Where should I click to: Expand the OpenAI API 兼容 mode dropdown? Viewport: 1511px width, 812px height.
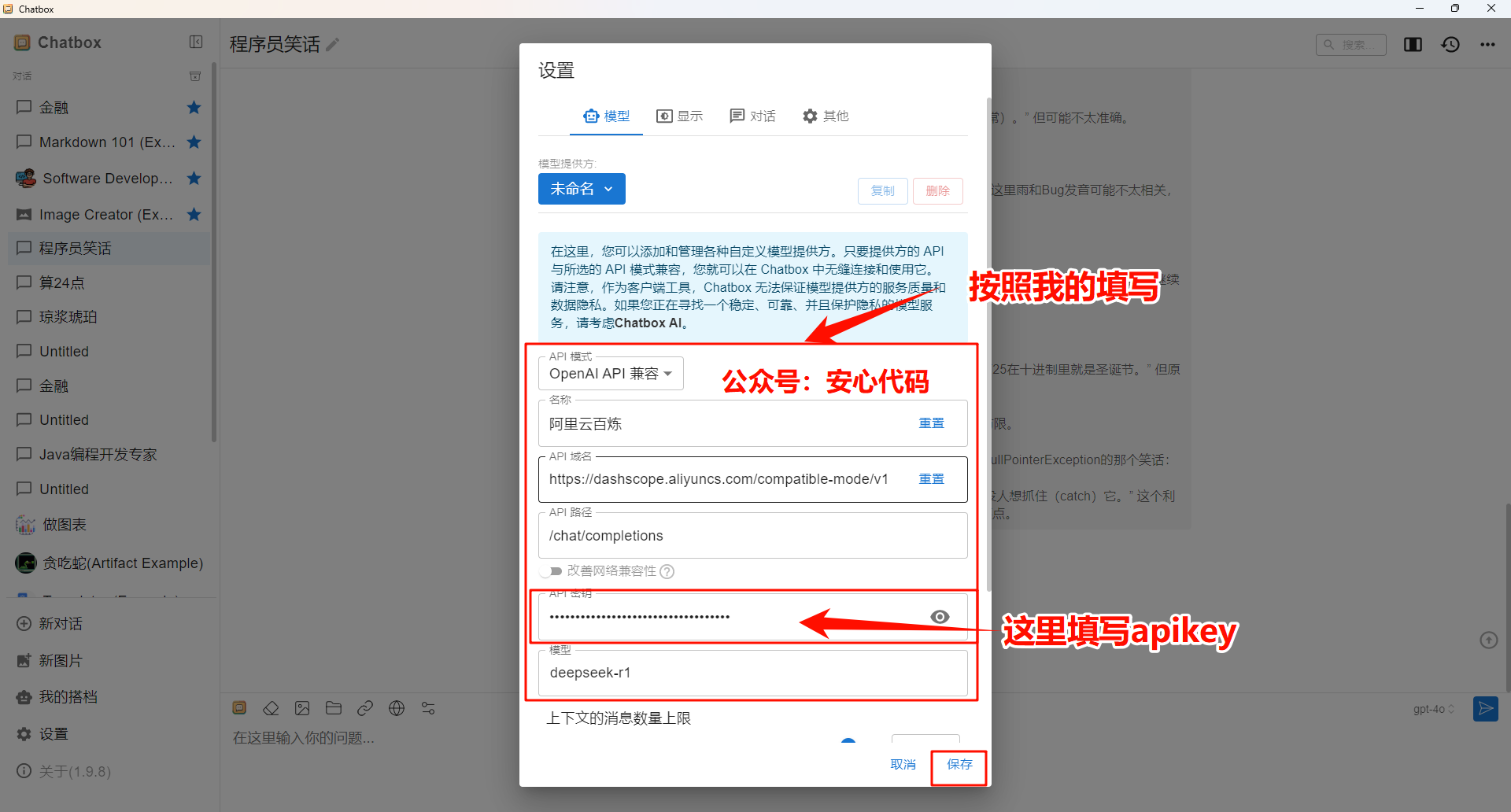point(611,374)
